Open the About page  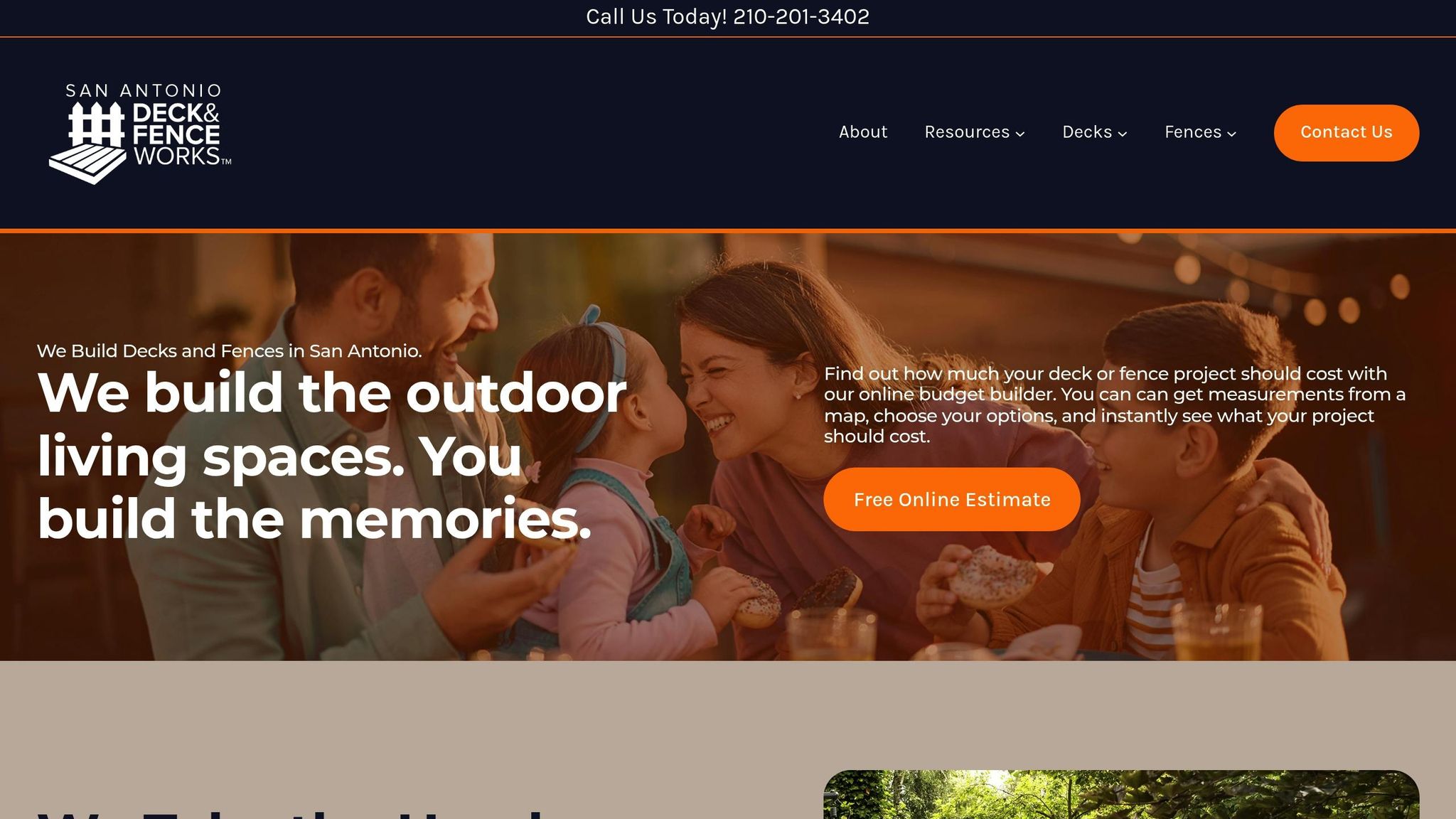[863, 132]
